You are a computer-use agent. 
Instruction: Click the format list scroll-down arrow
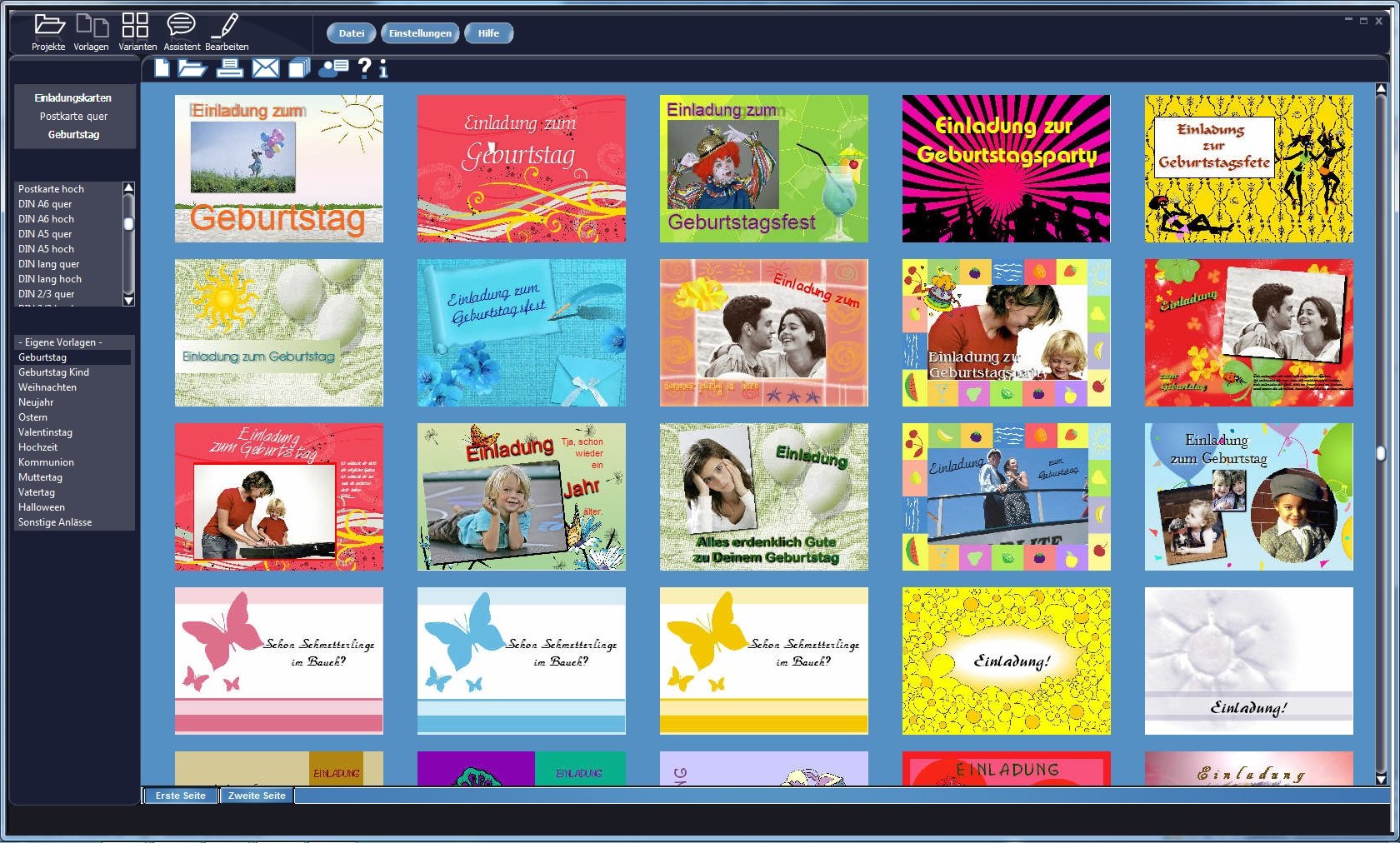[x=128, y=300]
